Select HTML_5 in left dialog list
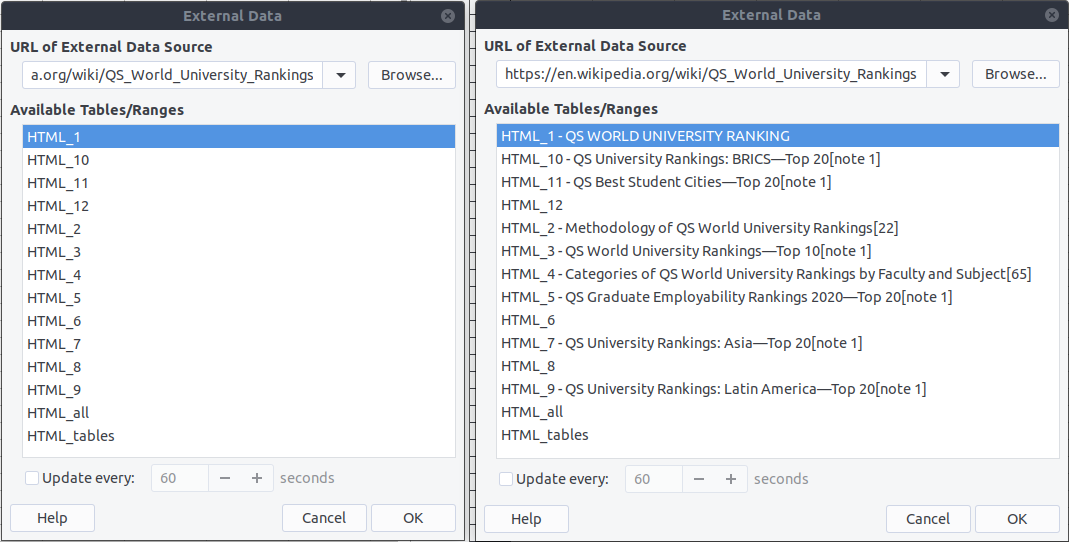1069x542 pixels. (x=239, y=298)
